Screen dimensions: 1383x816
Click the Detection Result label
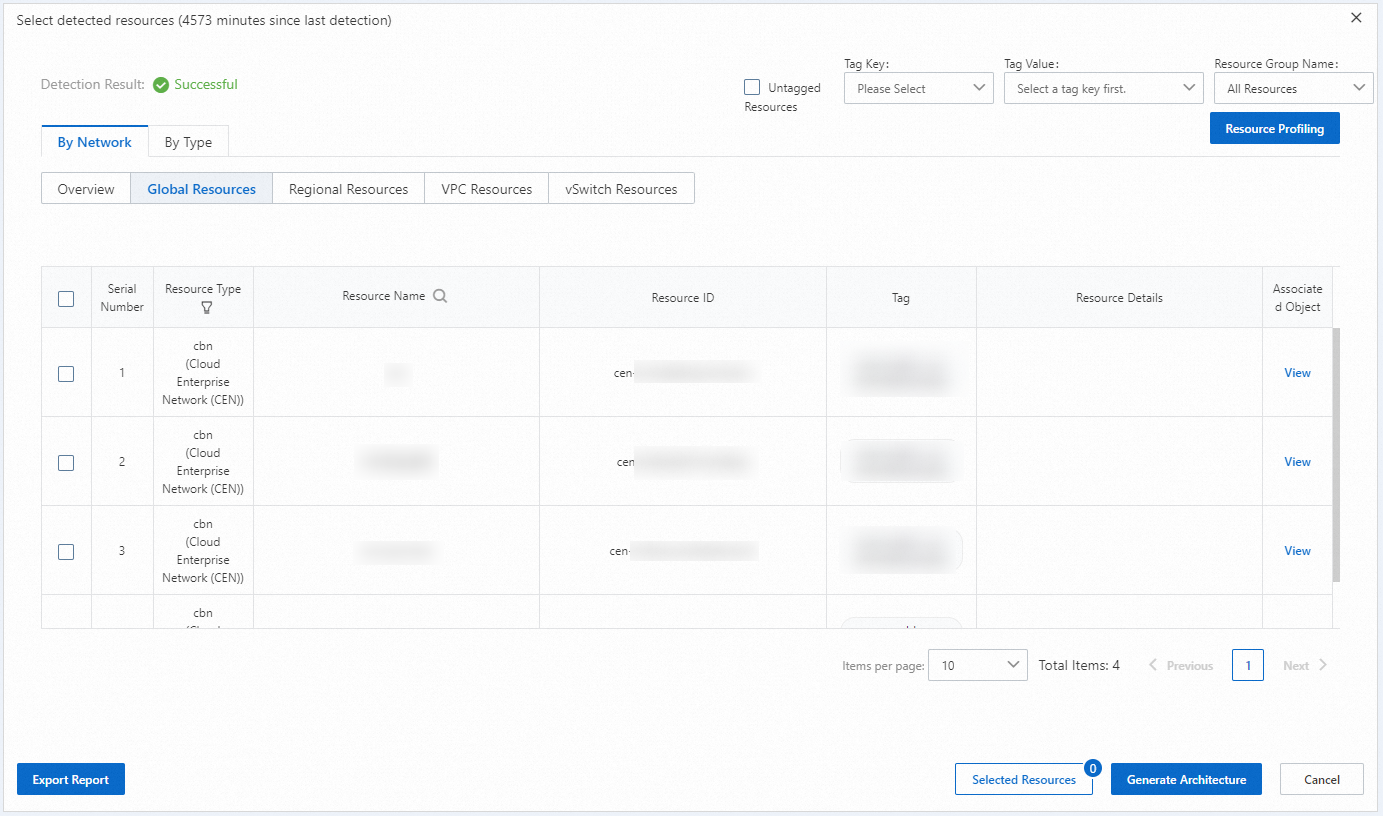coord(93,85)
